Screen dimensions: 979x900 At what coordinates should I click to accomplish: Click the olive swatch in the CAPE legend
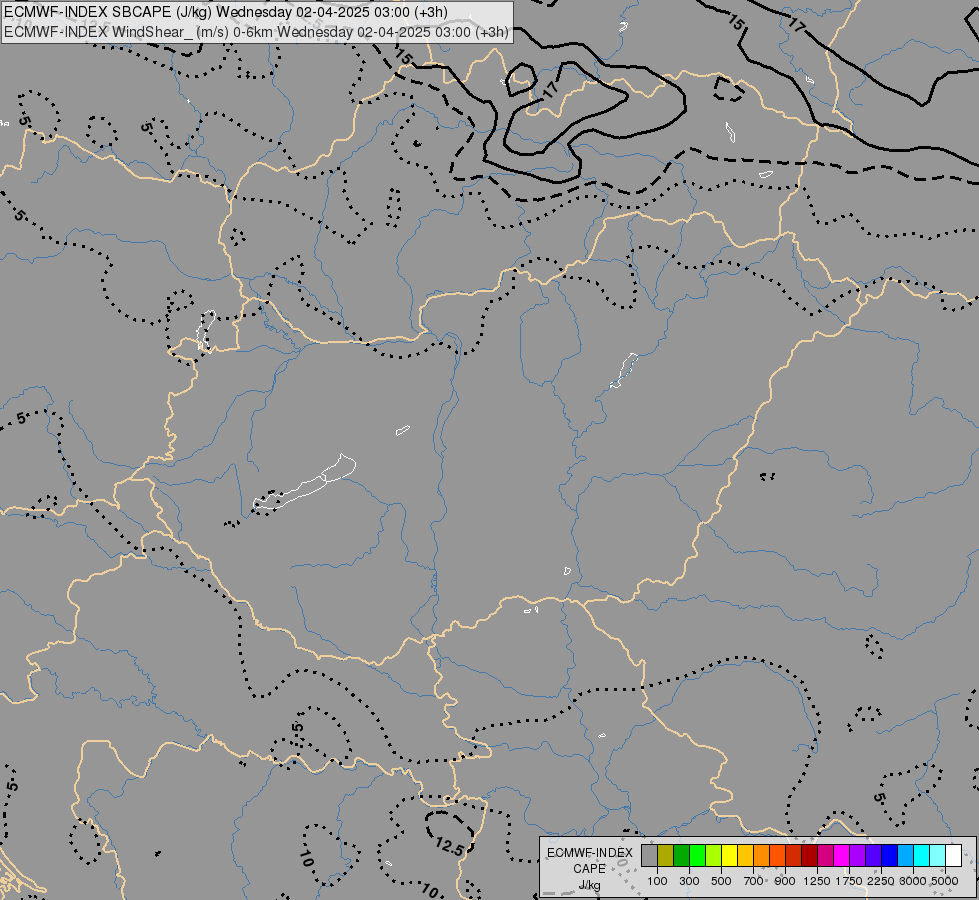click(x=666, y=855)
